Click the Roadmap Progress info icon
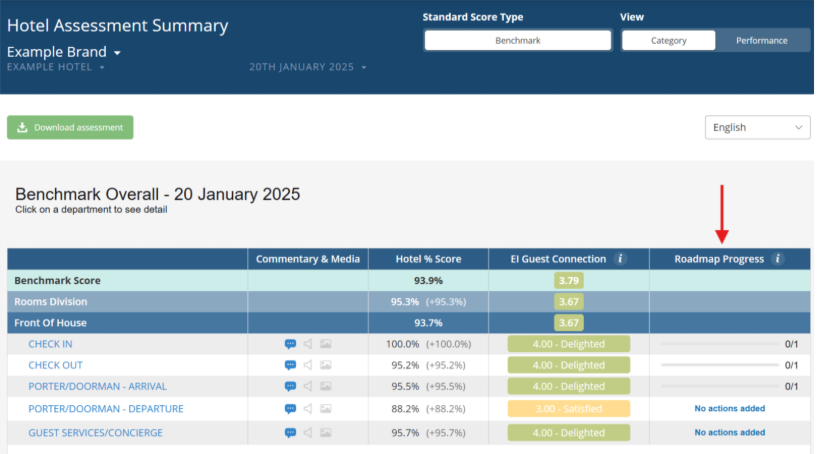Screen dimensions: 817x454 778,259
